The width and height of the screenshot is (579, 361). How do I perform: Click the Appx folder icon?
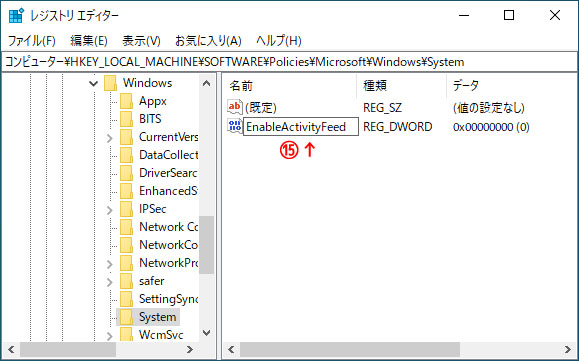(x=126, y=101)
